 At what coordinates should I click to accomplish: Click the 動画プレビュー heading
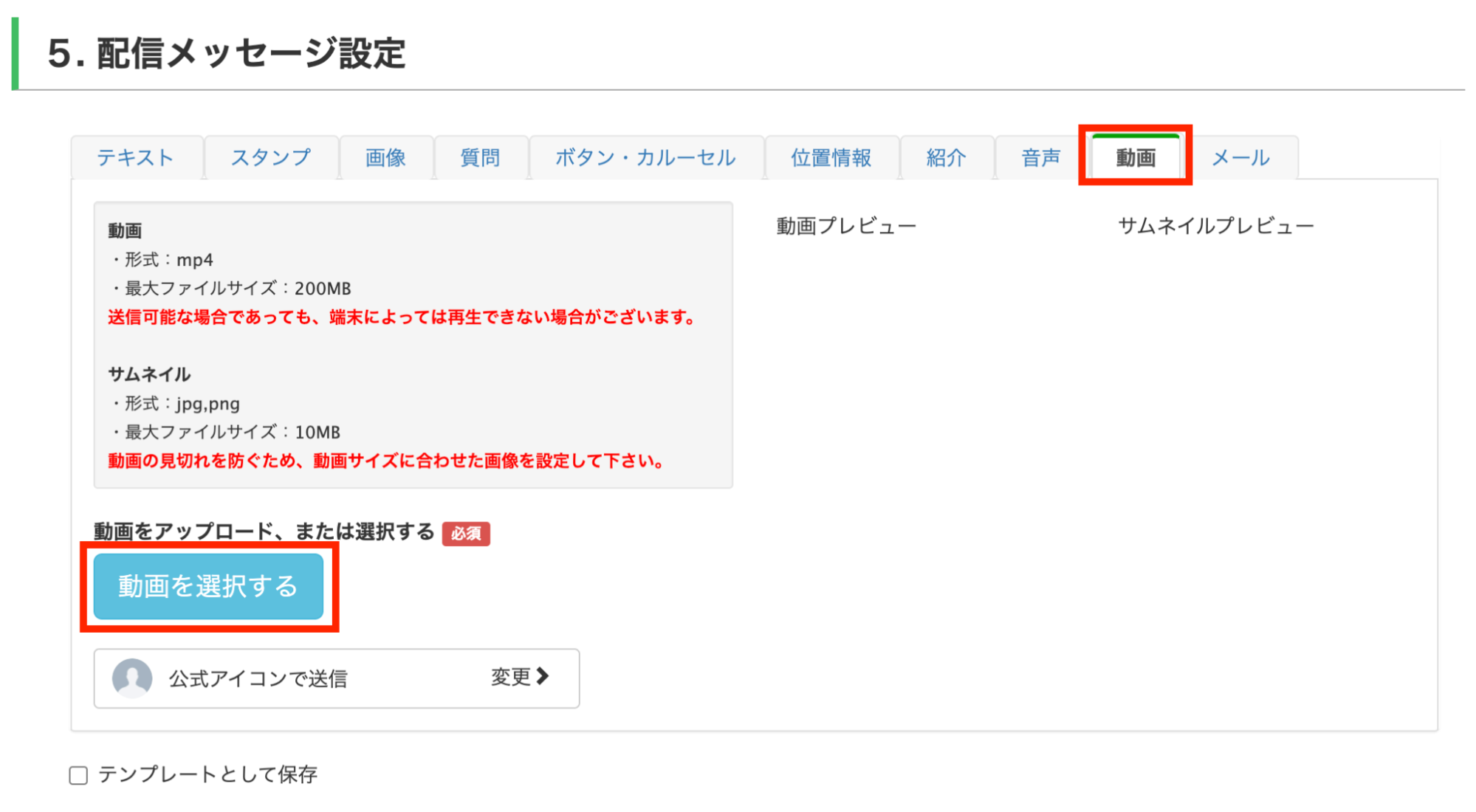[x=846, y=226]
